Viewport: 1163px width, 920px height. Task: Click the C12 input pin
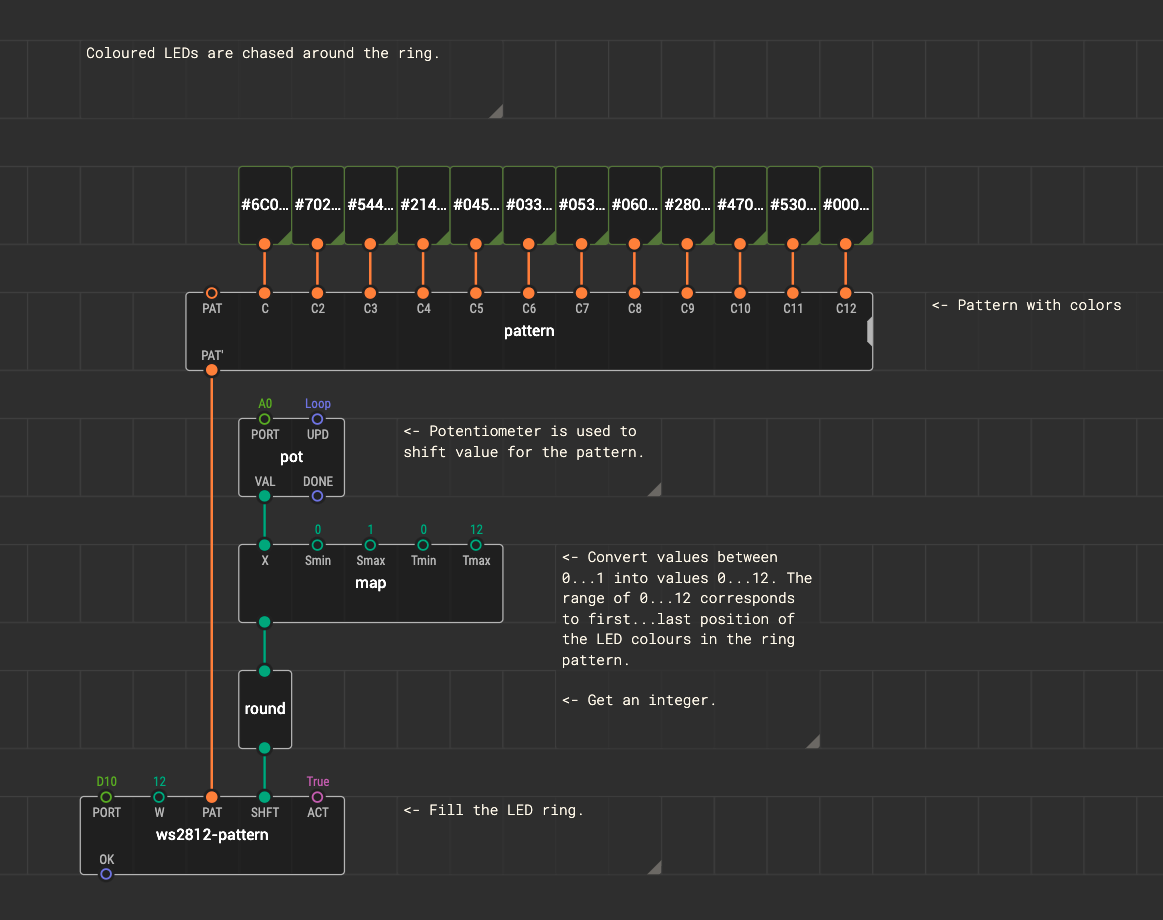pyautogui.click(x=846, y=293)
